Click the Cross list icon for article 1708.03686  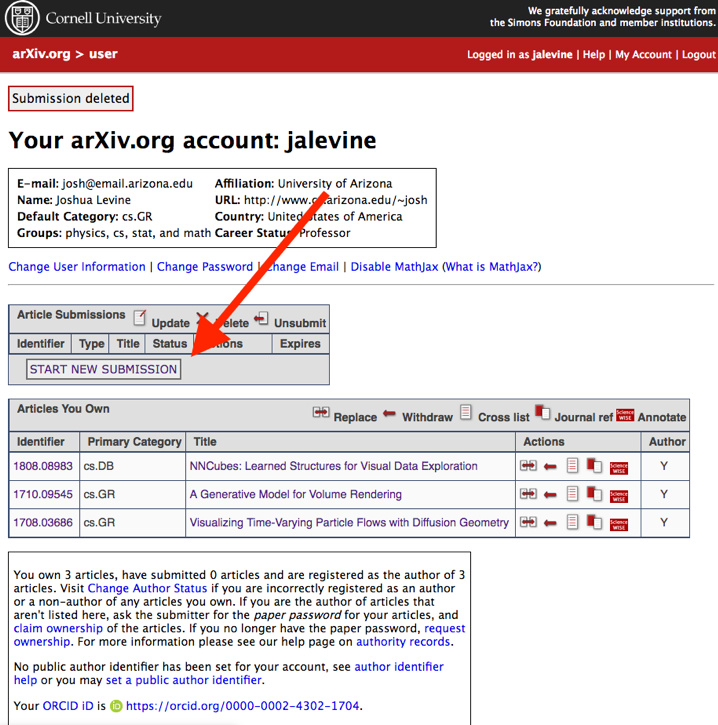[572, 522]
